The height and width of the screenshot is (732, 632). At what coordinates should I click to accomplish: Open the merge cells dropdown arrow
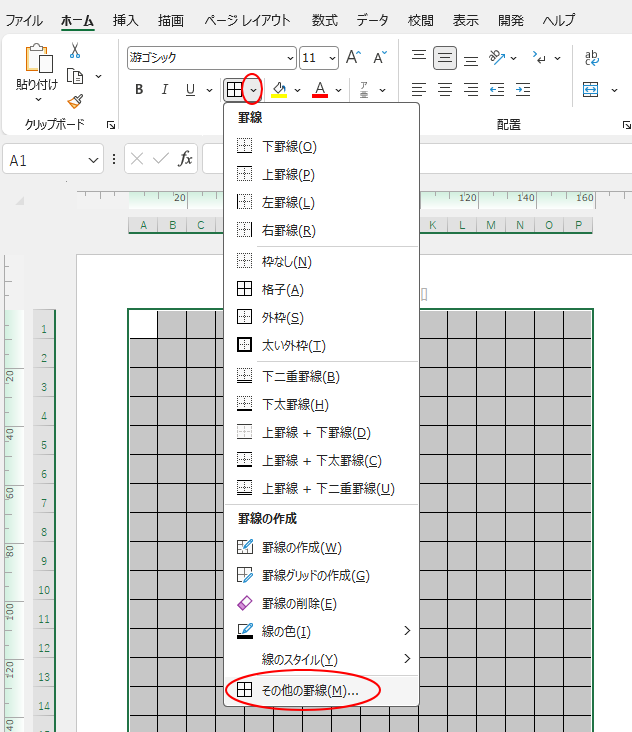pos(614,90)
